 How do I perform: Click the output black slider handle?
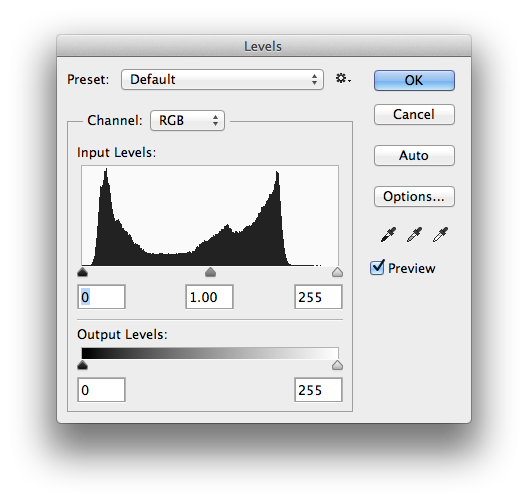(82, 365)
